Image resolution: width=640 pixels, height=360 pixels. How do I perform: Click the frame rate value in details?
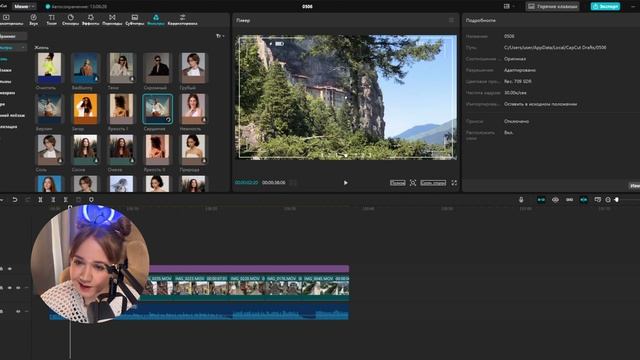pyautogui.click(x=515, y=93)
